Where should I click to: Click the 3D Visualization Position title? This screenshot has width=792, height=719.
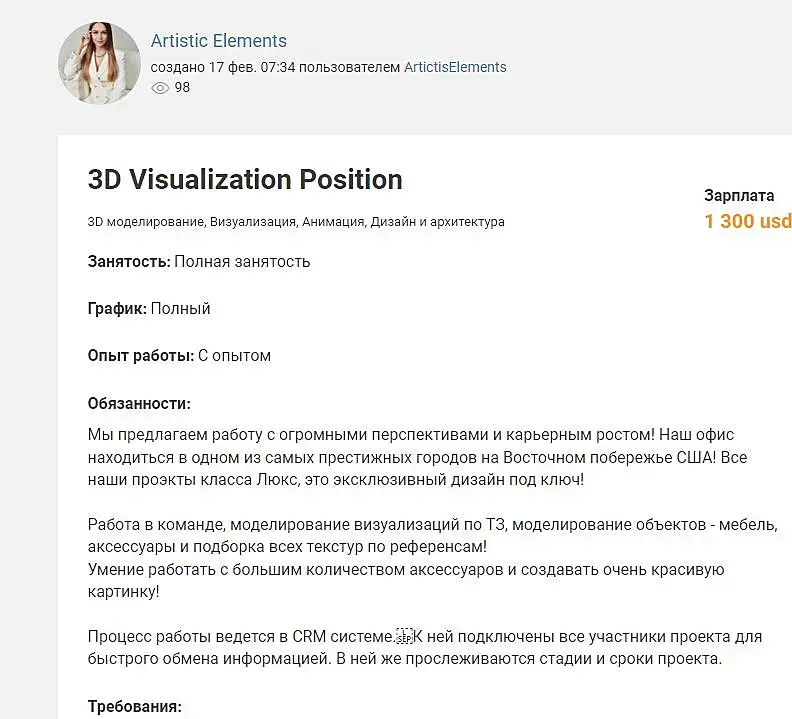click(245, 180)
